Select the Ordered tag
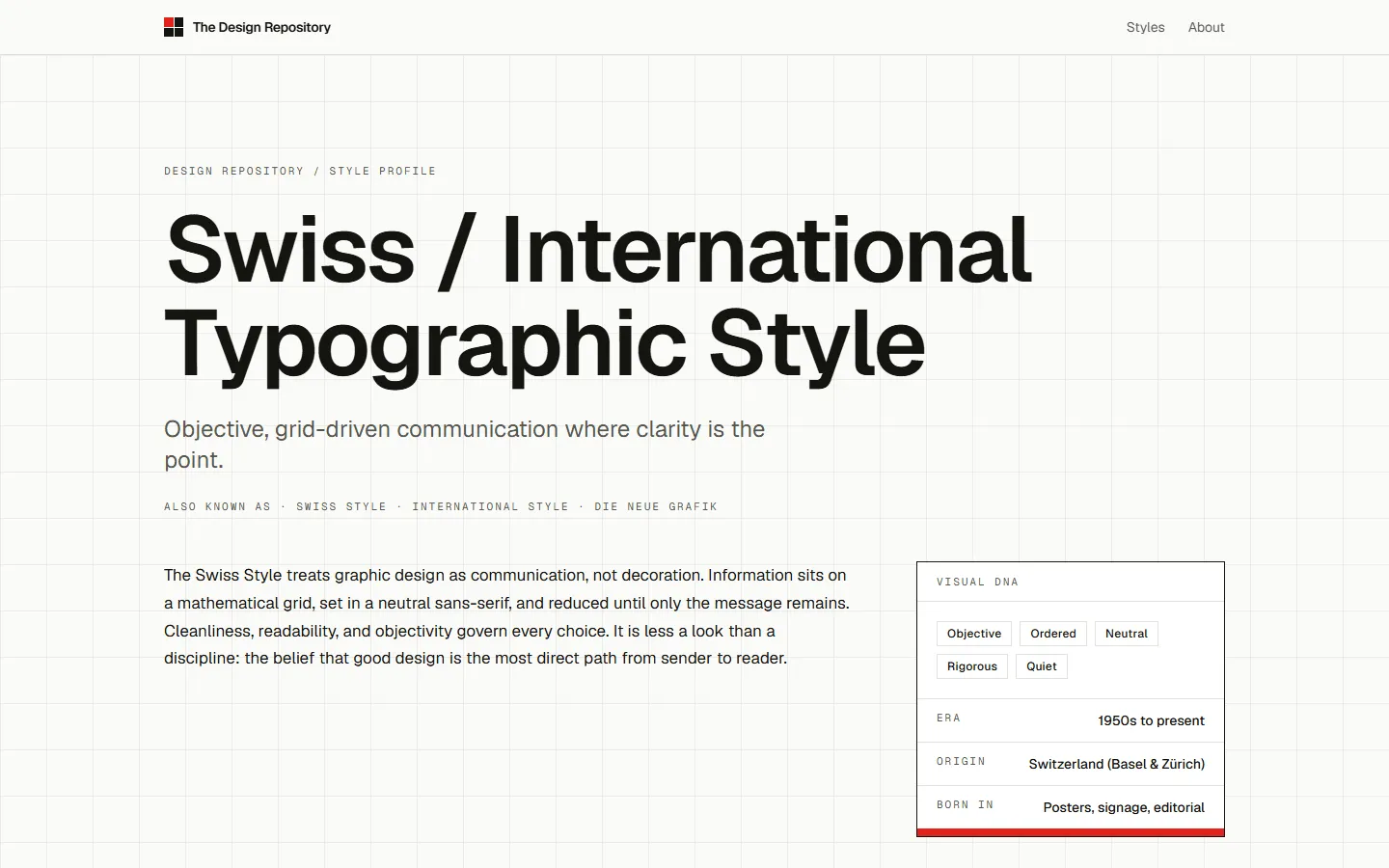The image size is (1389, 868). [x=1053, y=634]
